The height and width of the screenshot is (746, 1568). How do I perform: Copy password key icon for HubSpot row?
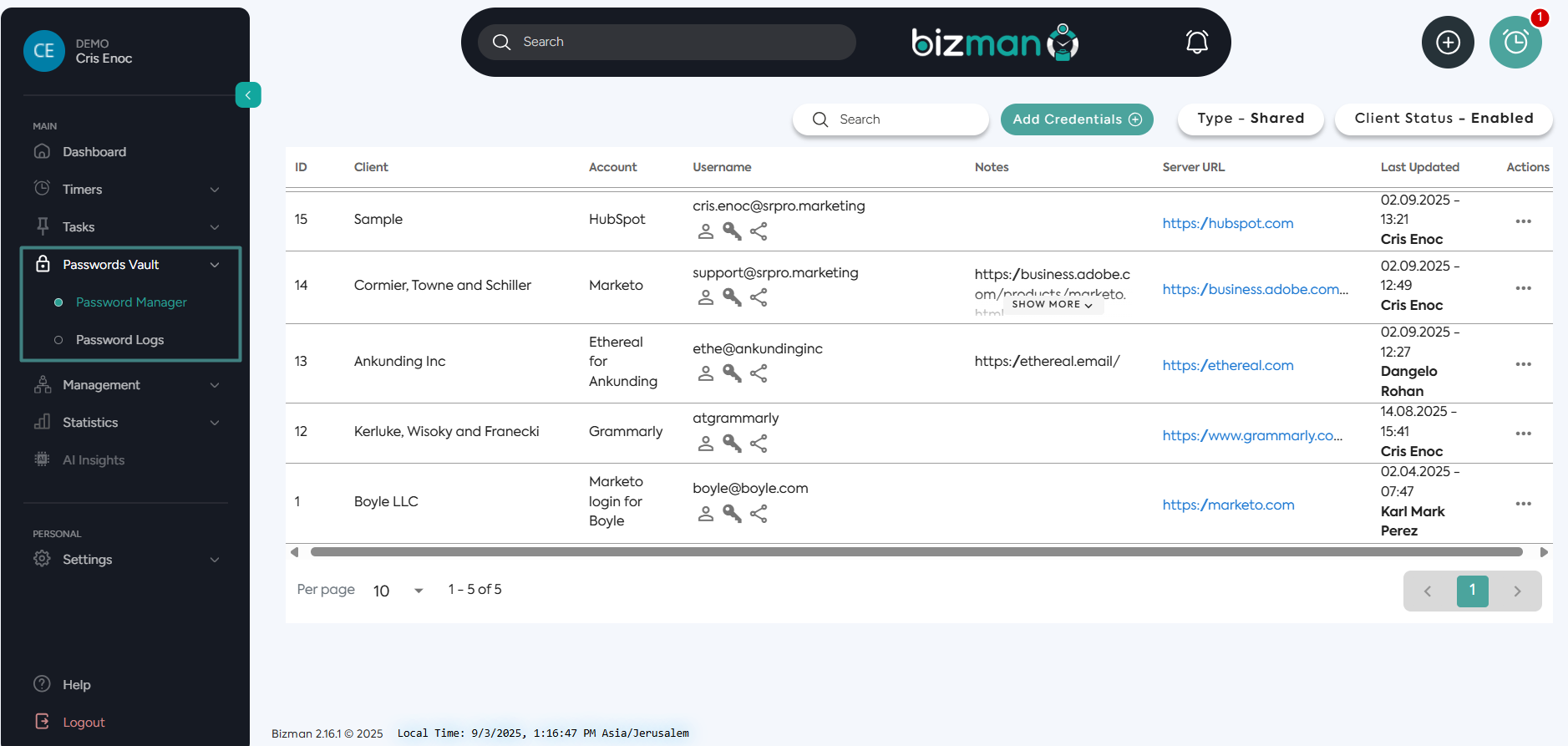click(732, 231)
